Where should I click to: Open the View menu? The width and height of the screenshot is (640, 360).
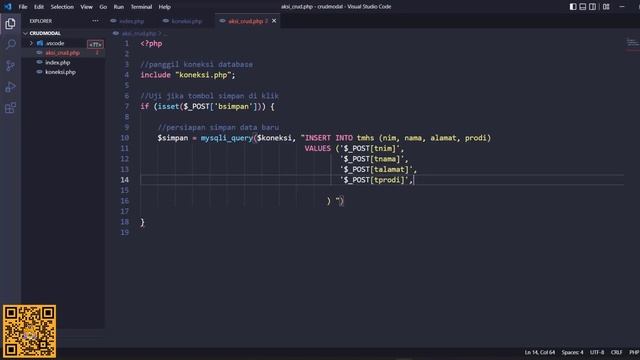pyautogui.click(x=86, y=7)
